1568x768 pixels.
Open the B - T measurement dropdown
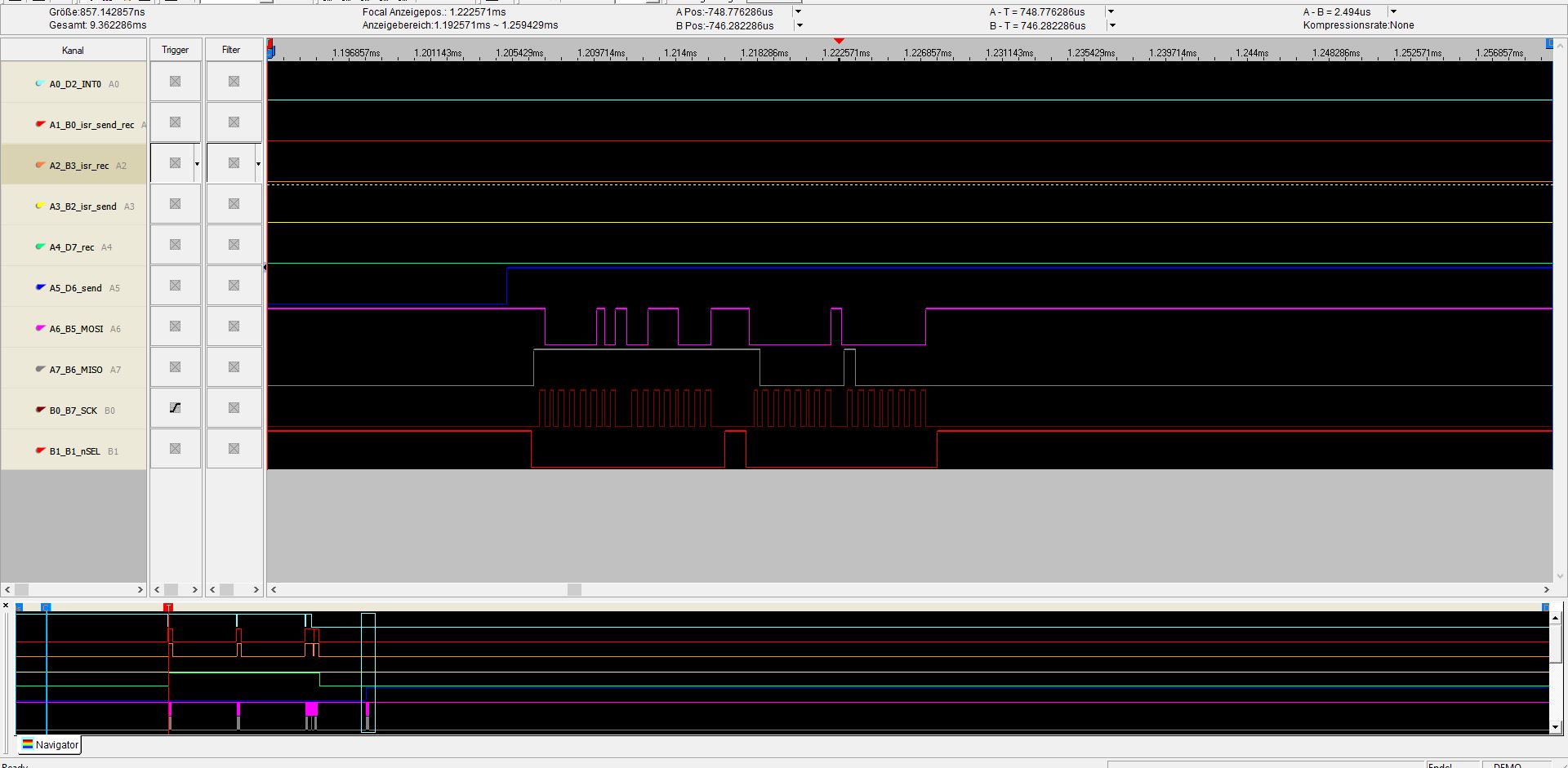click(1111, 25)
